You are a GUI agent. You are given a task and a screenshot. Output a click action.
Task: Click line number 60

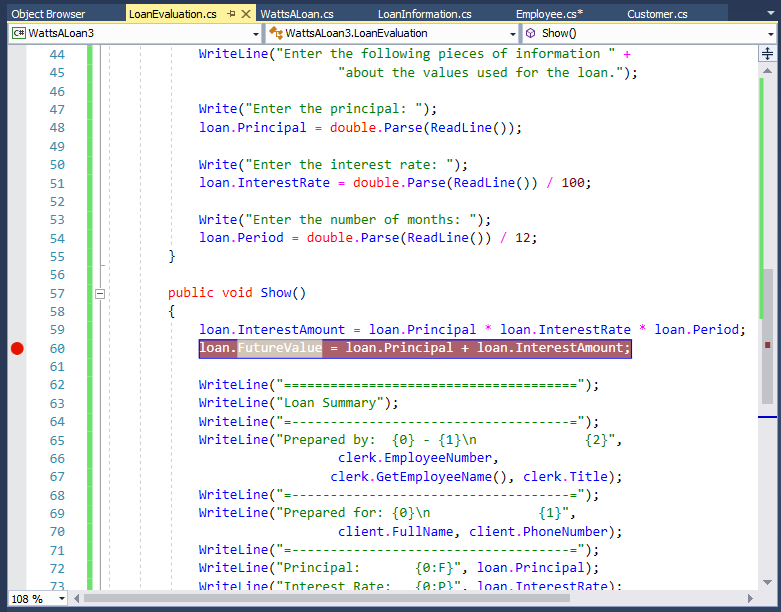coord(57,349)
